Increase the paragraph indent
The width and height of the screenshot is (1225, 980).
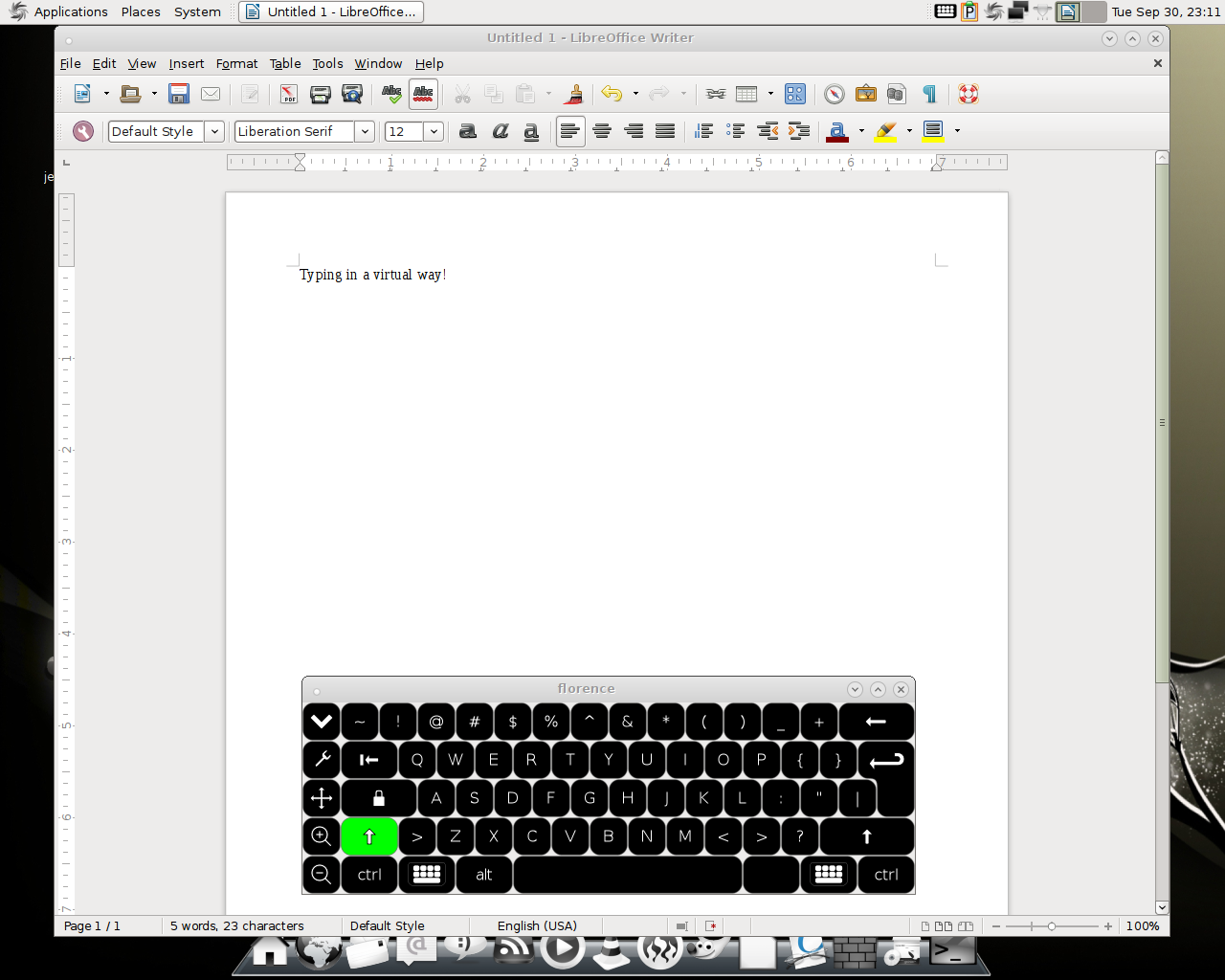[x=799, y=131]
